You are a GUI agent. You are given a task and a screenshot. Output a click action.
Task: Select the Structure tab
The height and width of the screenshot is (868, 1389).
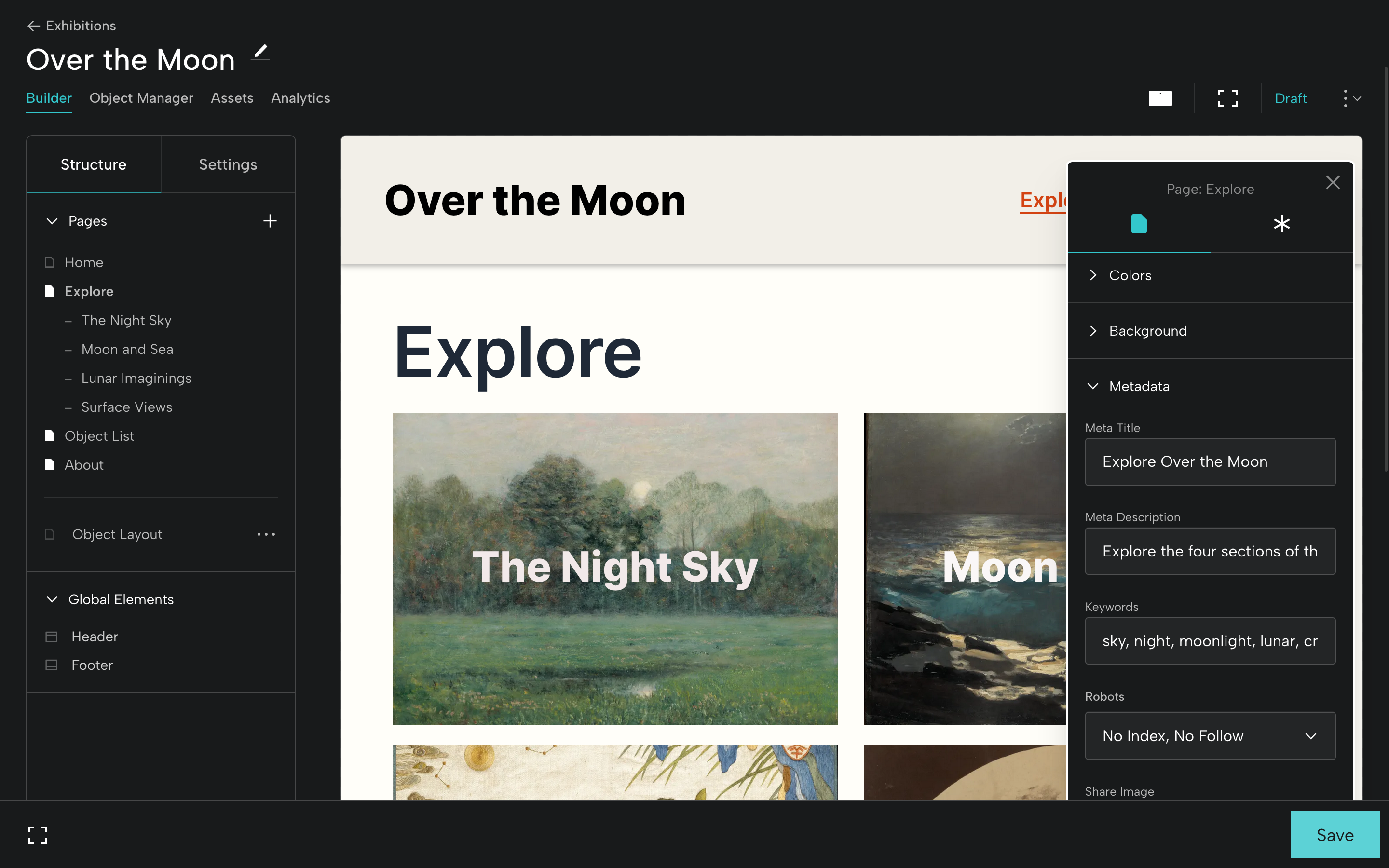pos(94,165)
